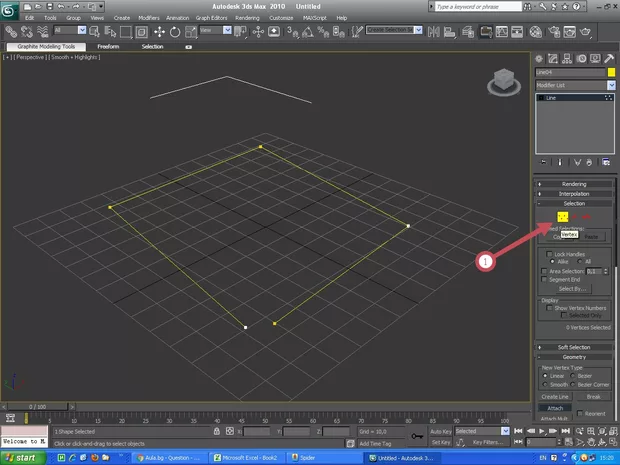
Task: Click the Create Line button
Action: point(555,397)
